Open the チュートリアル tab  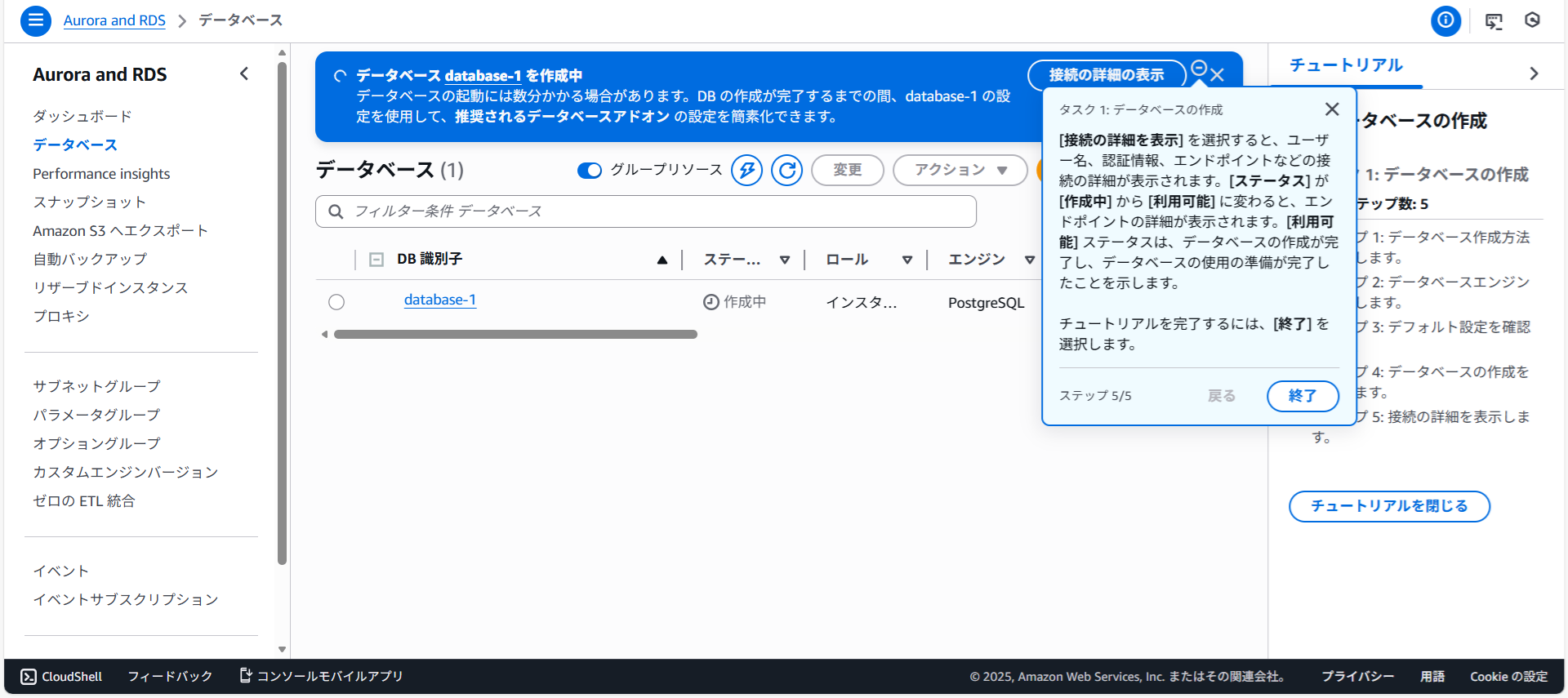[1346, 65]
